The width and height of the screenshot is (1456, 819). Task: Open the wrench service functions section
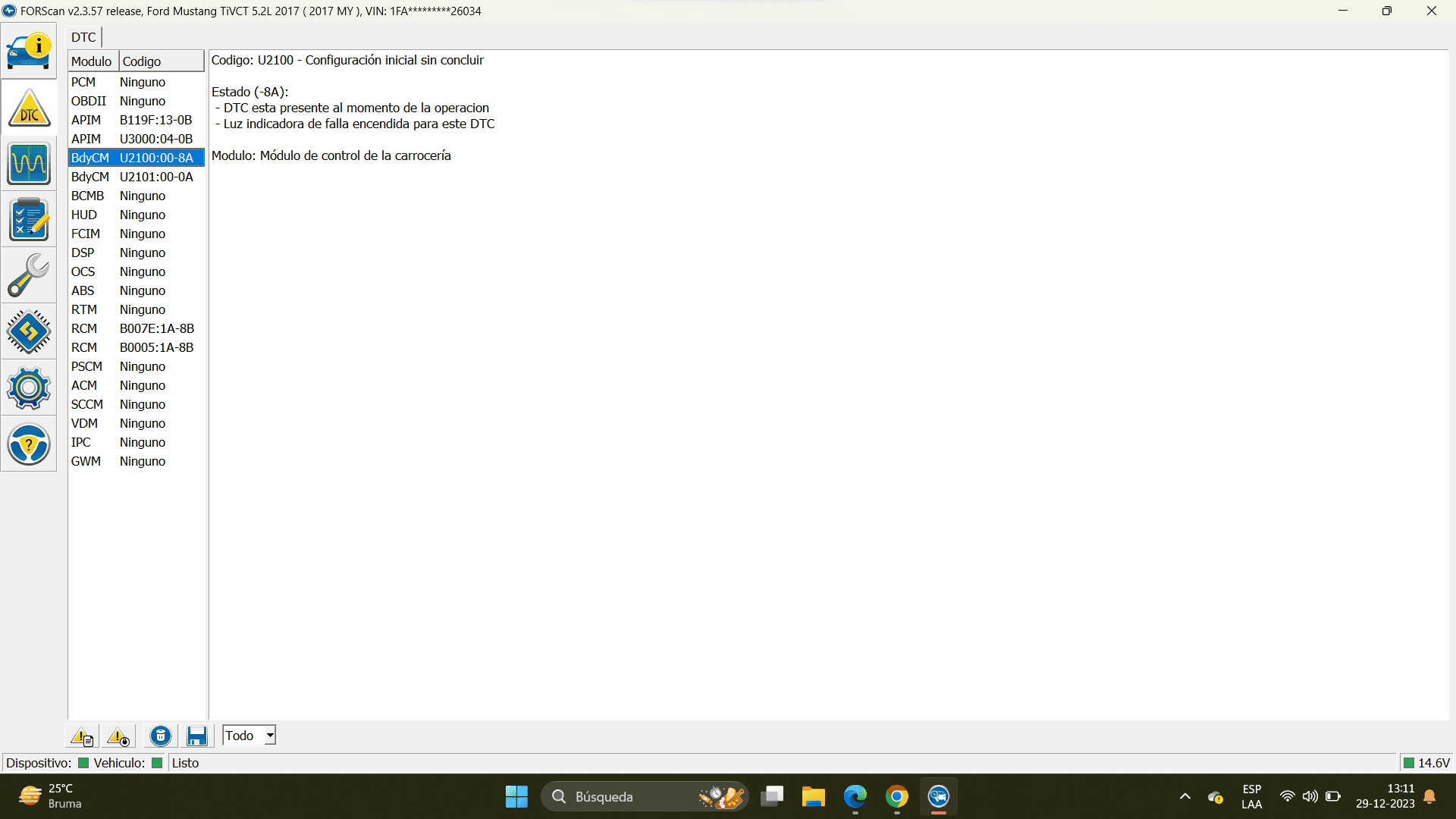(29, 275)
